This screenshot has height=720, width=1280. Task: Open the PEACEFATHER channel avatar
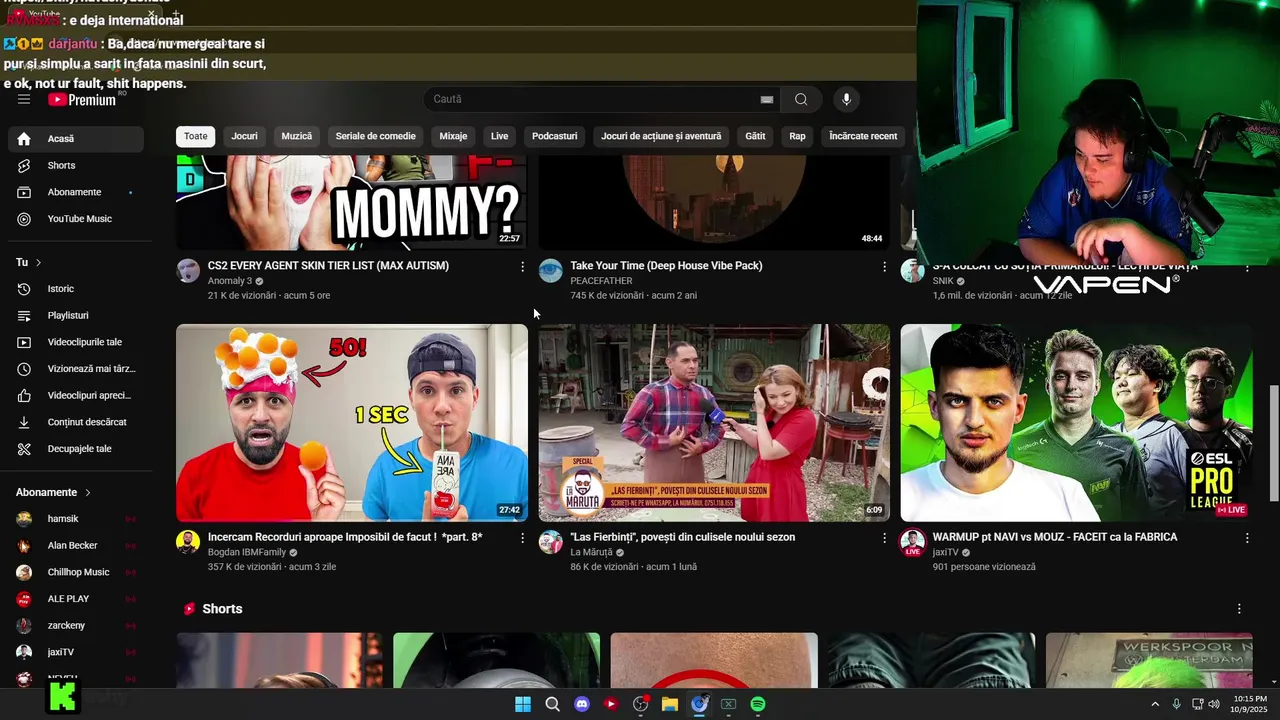pos(550,271)
